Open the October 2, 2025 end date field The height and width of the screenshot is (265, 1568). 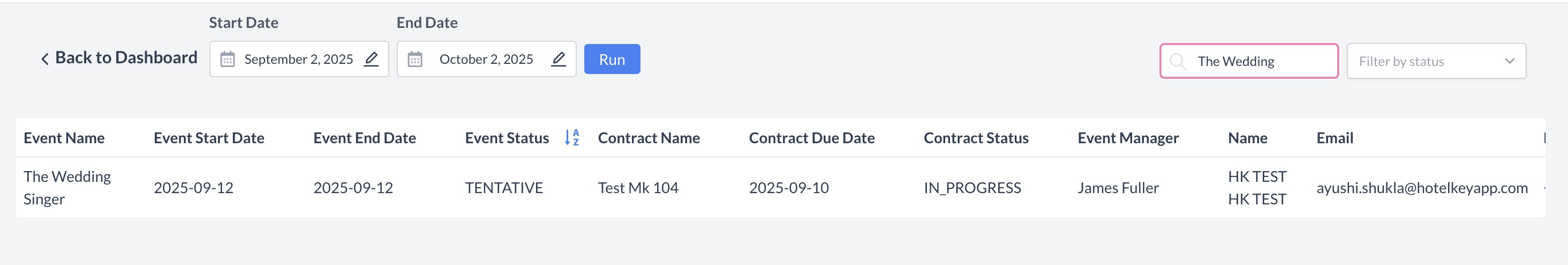[x=486, y=60]
